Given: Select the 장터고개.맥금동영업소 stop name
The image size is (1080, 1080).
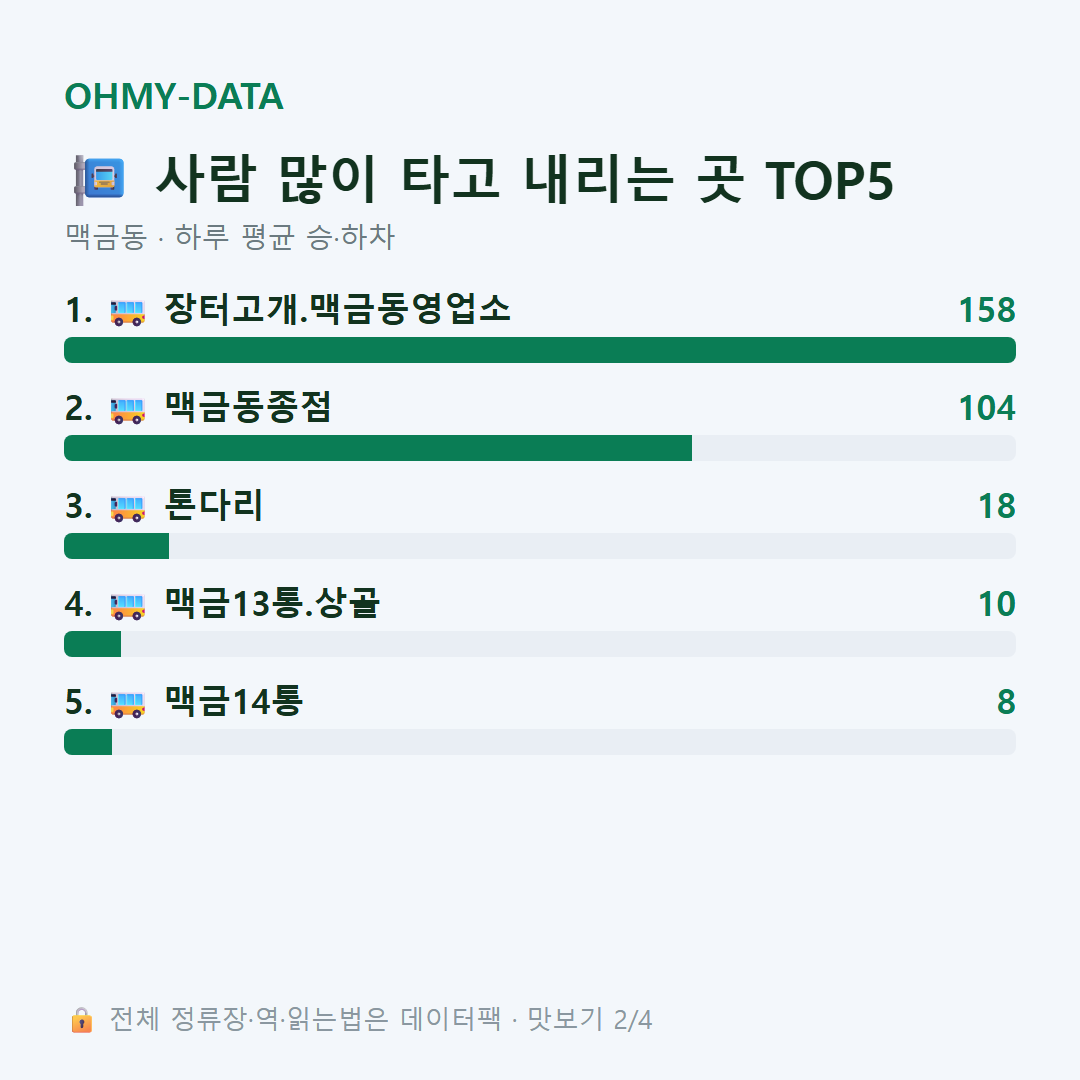Looking at the screenshot, I should point(338,309).
